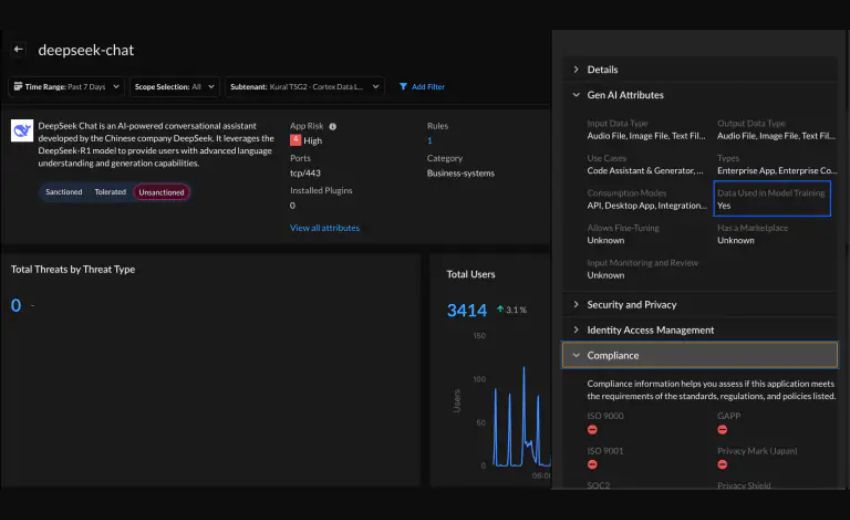
Task: Open the Time Range dropdown
Action: click(x=67, y=87)
